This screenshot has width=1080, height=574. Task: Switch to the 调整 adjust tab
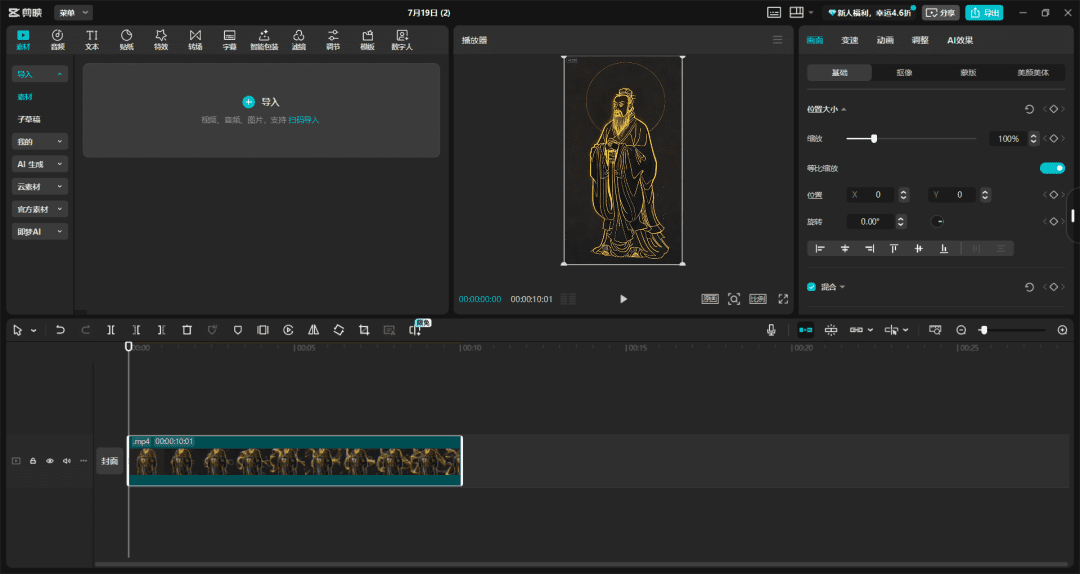(x=920, y=40)
